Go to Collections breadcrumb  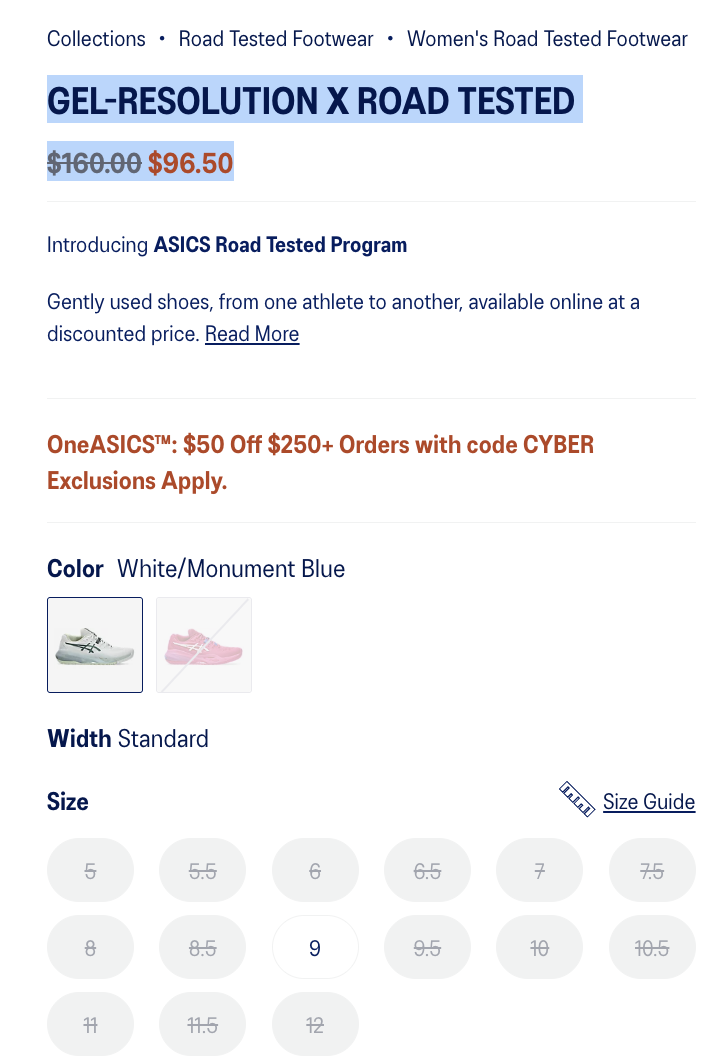(x=96, y=39)
